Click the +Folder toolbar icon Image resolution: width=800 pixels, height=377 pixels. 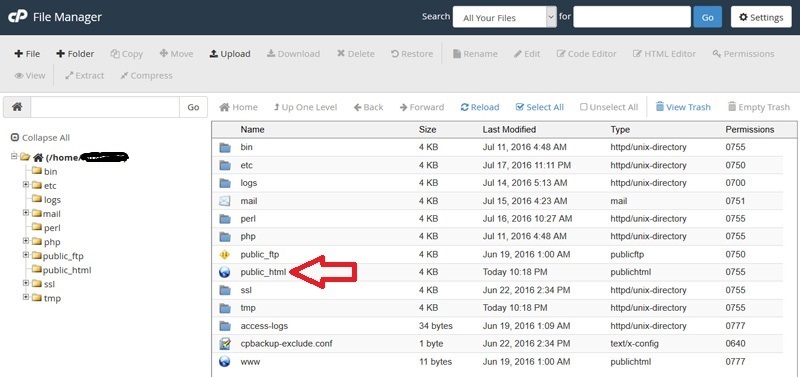75,54
